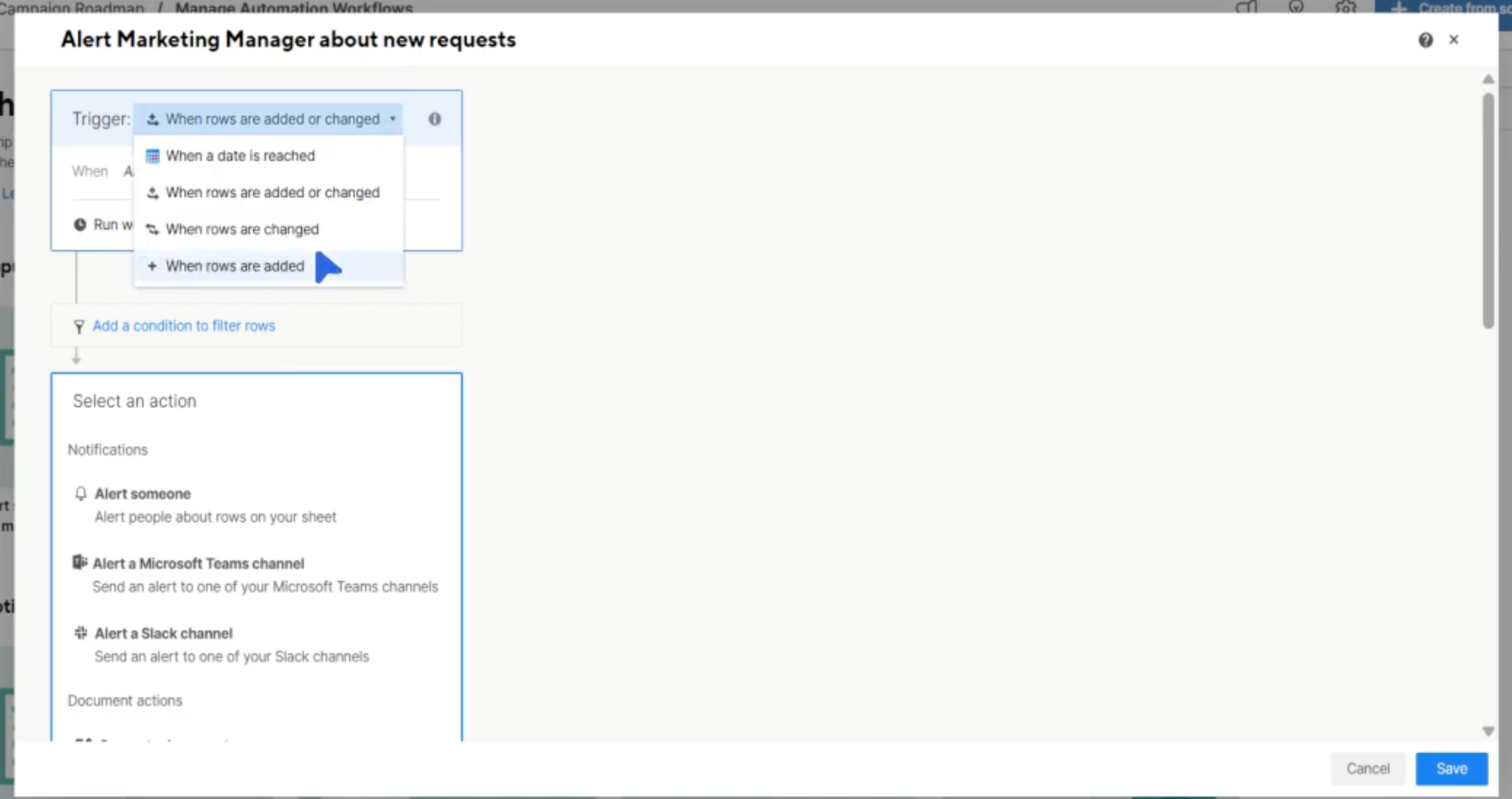
Task: Select 'When rows are changed' option
Action: click(x=269, y=230)
